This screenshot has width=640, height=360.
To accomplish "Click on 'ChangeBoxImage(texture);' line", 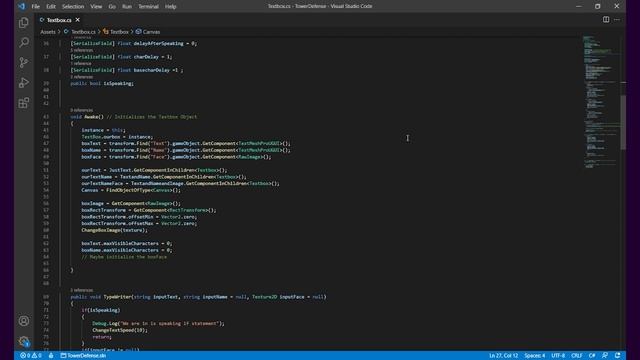I will (x=114, y=230).
